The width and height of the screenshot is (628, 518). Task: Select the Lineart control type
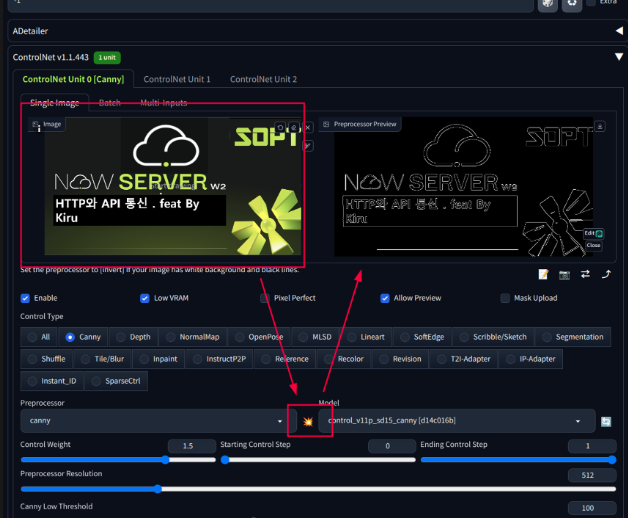point(366,337)
